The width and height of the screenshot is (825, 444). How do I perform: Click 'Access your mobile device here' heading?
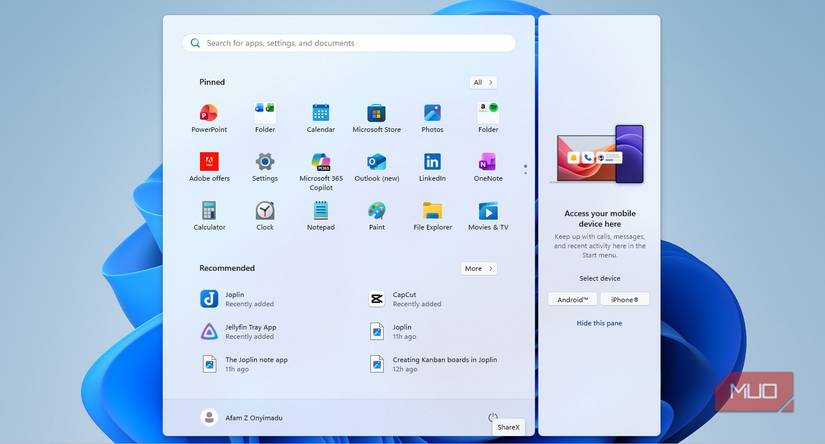click(x=600, y=218)
